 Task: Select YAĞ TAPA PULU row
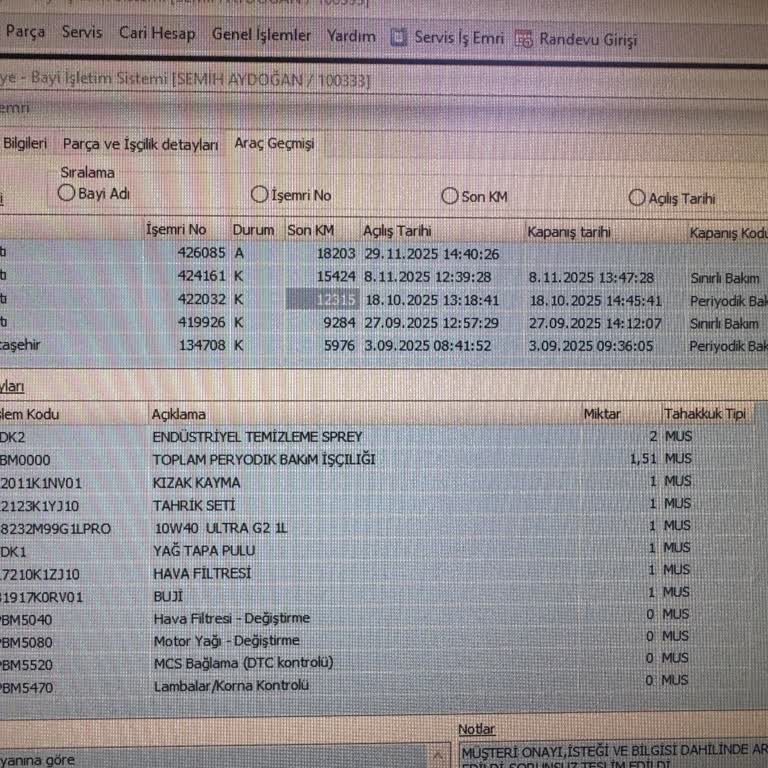click(x=377, y=551)
